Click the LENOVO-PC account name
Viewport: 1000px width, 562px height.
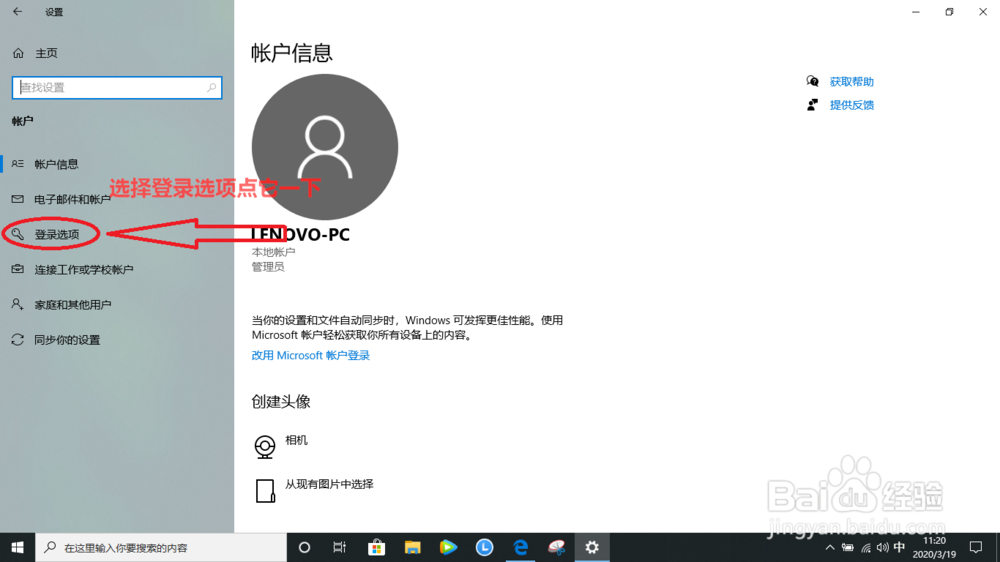click(300, 235)
